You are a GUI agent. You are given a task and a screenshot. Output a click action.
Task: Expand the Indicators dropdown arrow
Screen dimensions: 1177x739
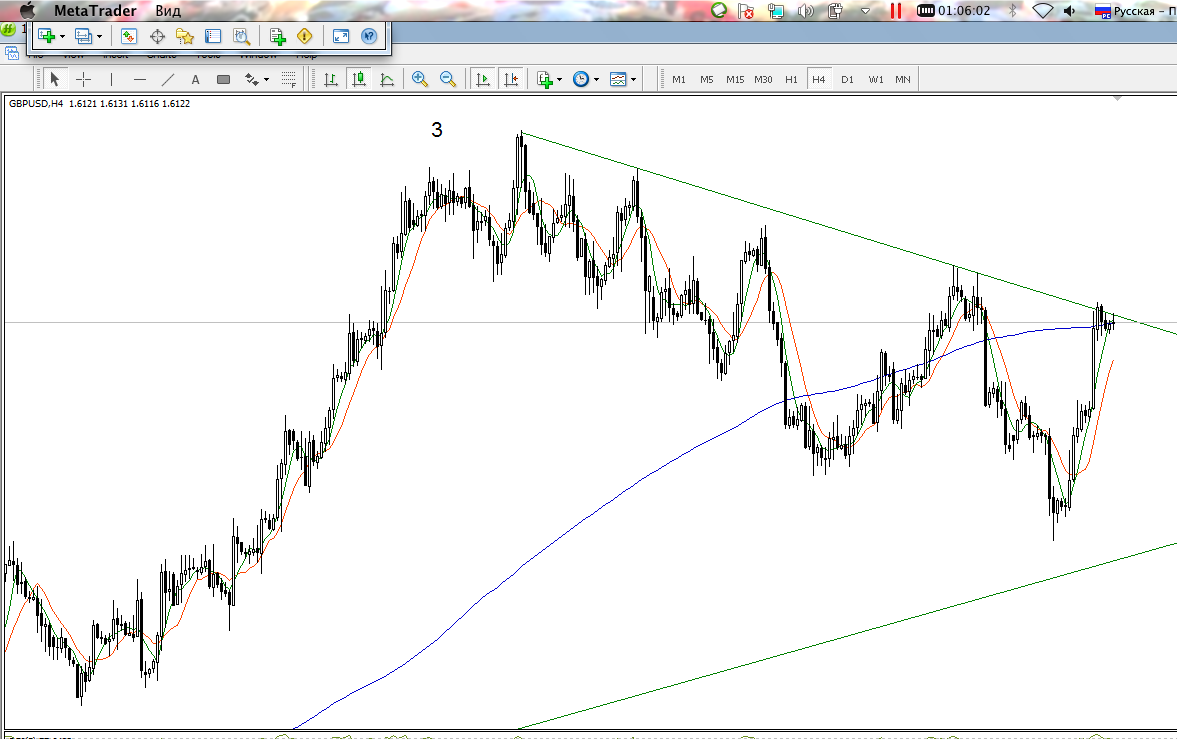[x=559, y=80]
